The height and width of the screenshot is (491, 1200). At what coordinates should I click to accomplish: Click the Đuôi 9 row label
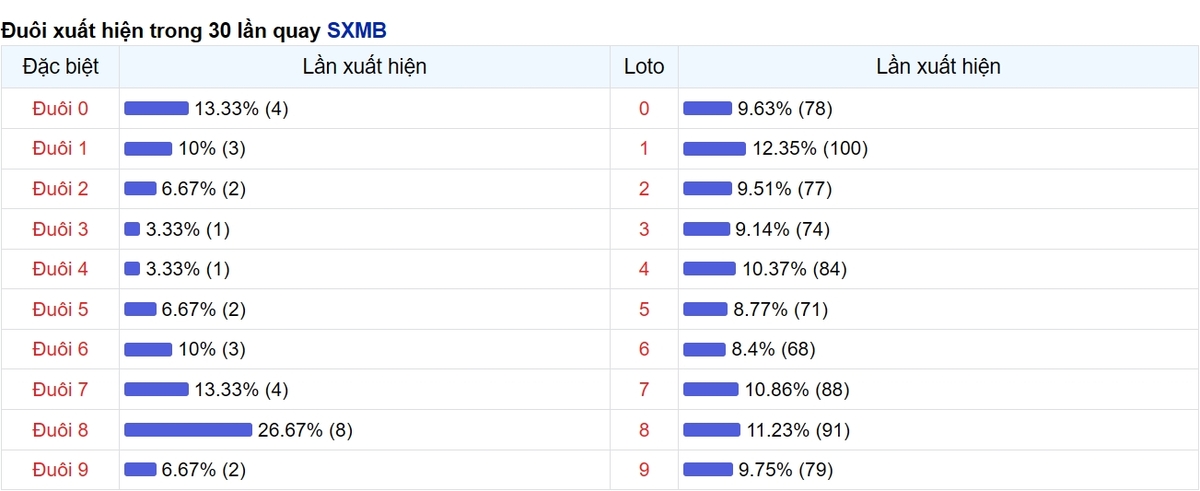click(60, 470)
